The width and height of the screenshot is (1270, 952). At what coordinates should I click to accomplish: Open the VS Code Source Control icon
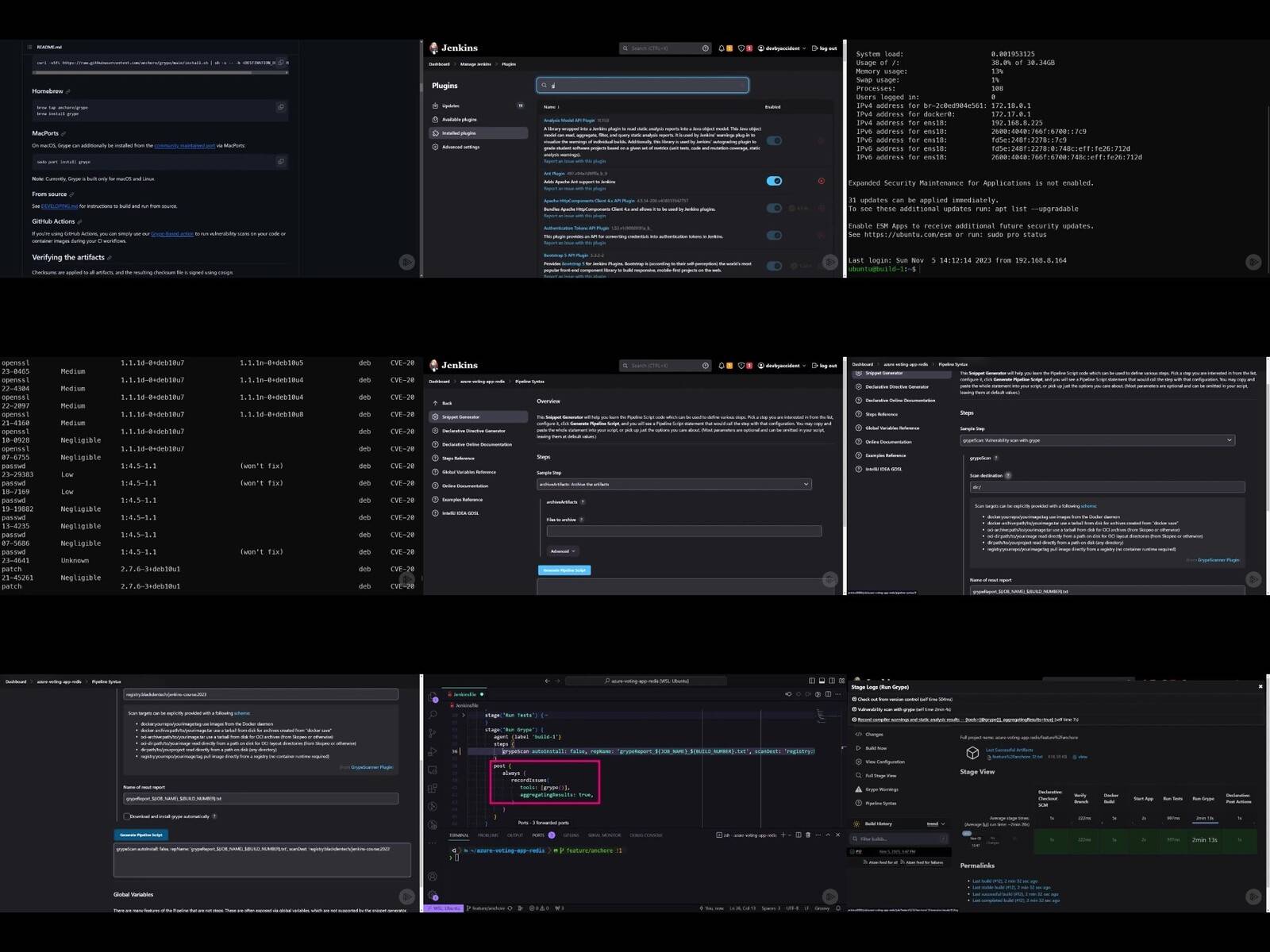[x=433, y=734]
